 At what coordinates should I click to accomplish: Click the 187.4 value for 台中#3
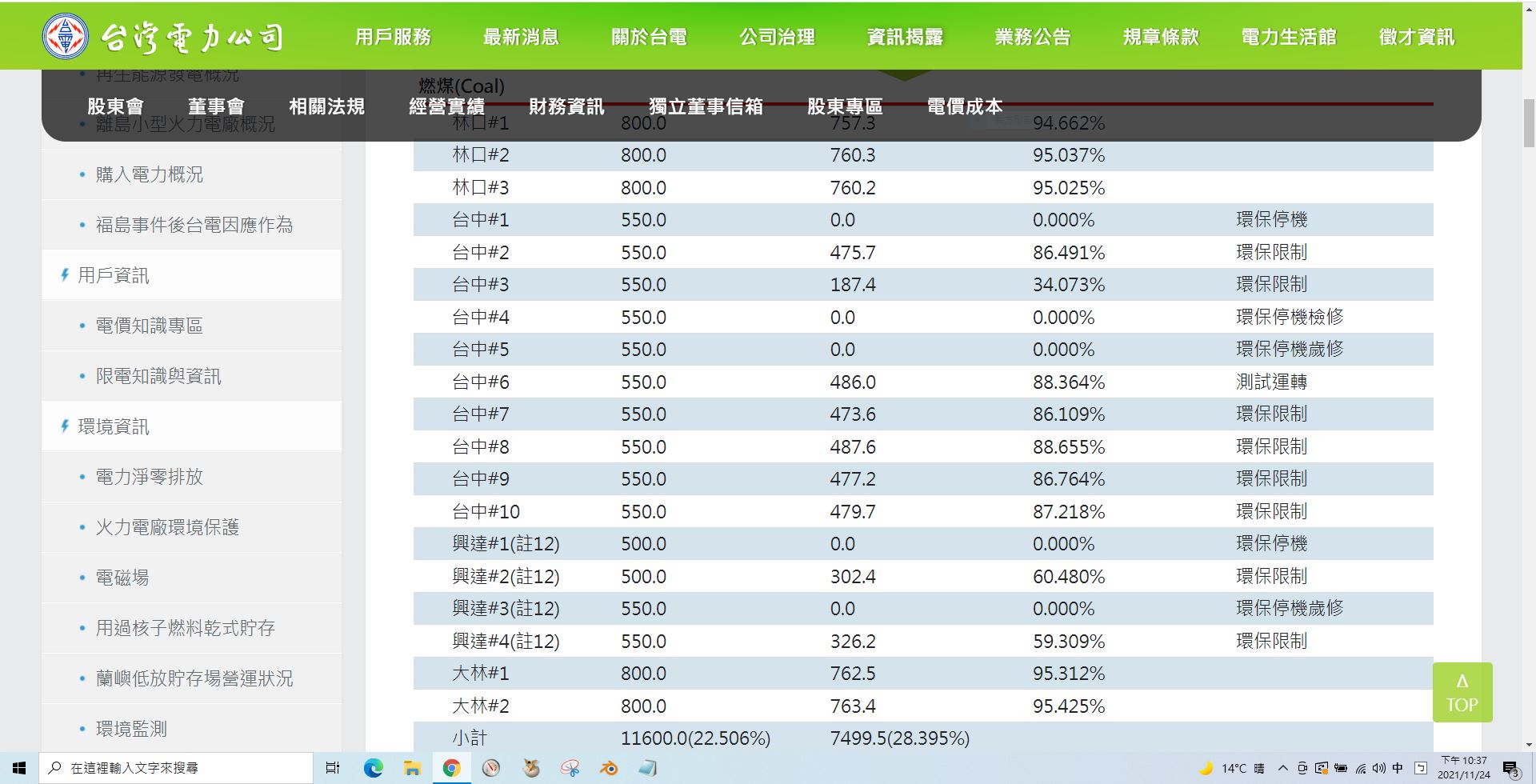tap(853, 285)
